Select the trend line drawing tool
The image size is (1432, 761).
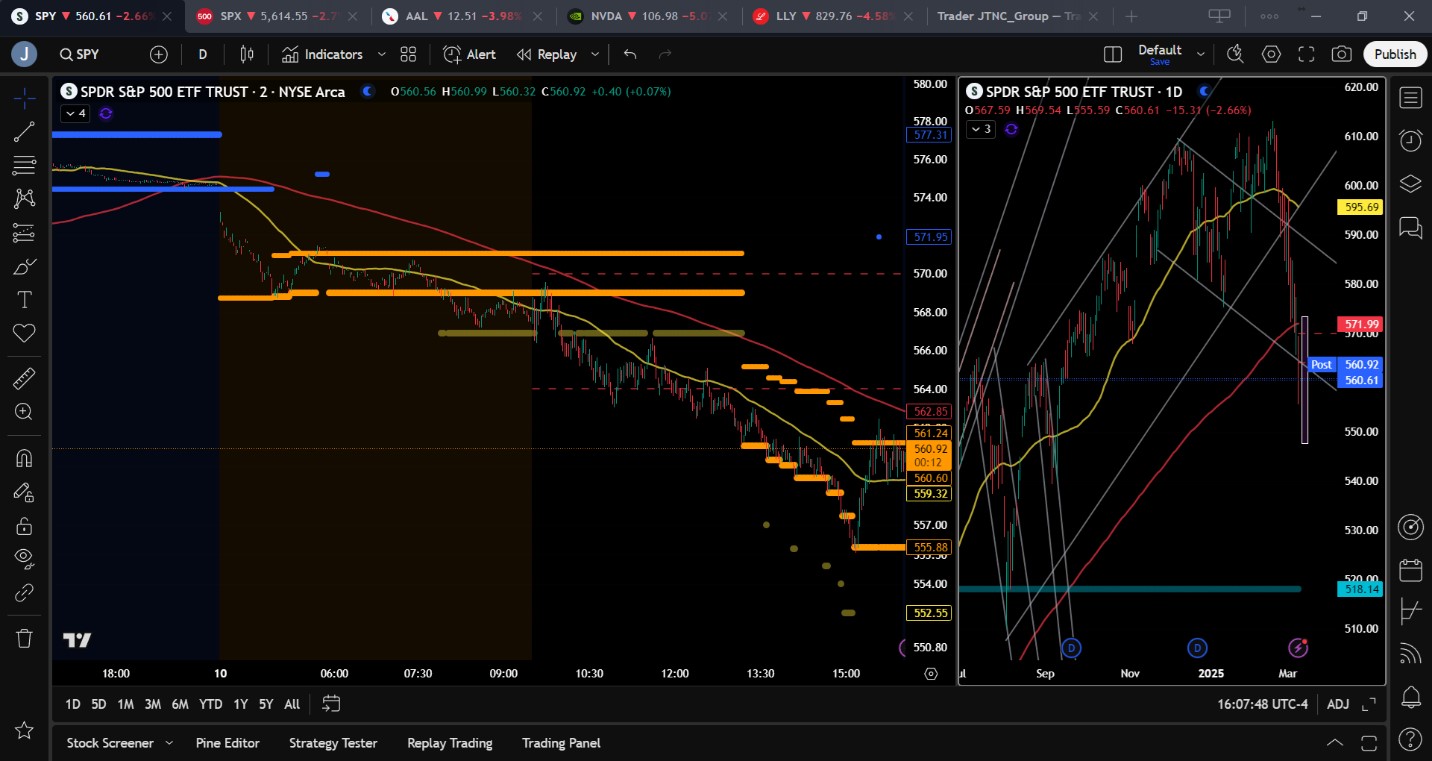[x=25, y=132]
